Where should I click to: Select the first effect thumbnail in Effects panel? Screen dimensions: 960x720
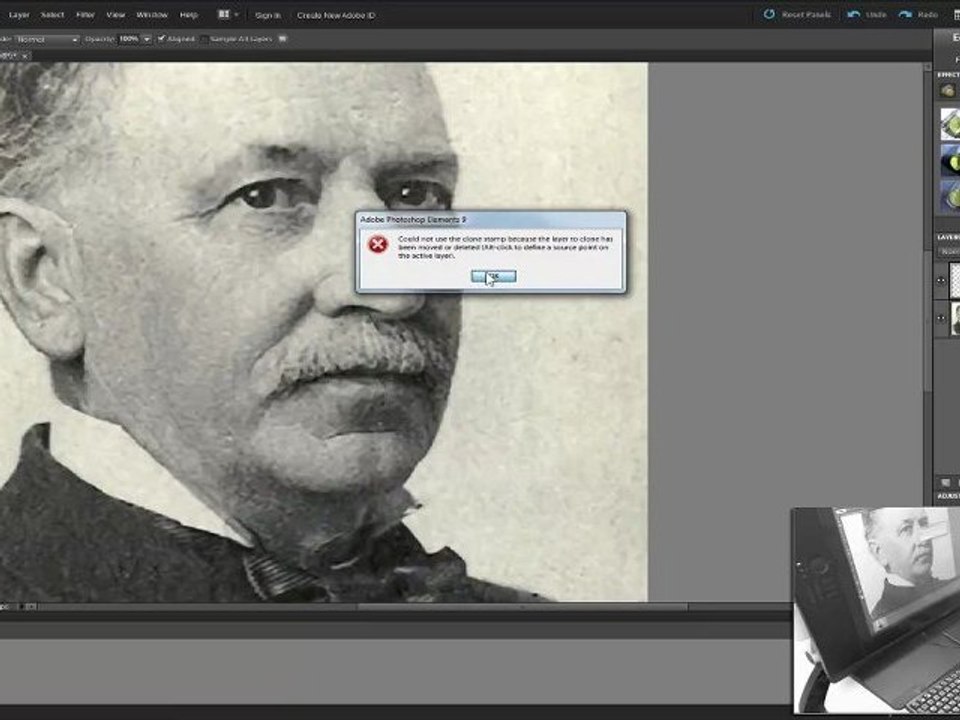pos(951,124)
